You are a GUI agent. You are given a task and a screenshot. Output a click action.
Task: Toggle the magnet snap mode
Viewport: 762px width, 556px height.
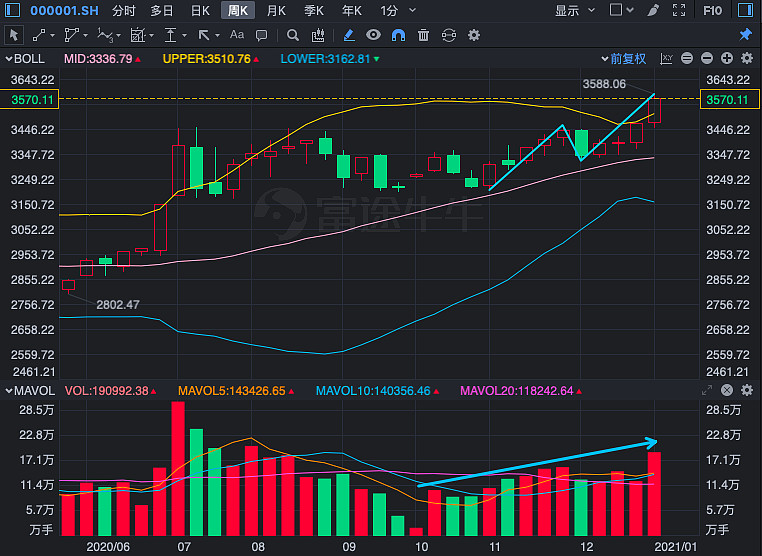pos(398,35)
